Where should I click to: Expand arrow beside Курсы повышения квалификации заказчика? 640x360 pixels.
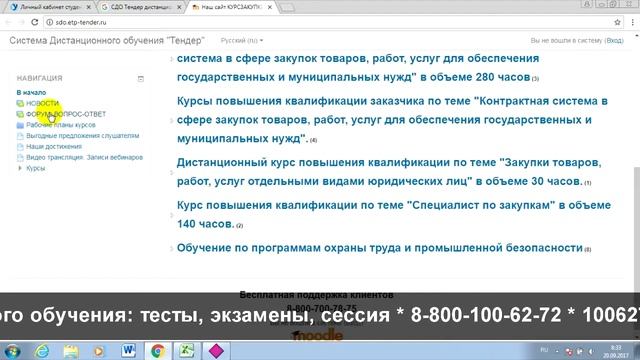tap(172, 120)
